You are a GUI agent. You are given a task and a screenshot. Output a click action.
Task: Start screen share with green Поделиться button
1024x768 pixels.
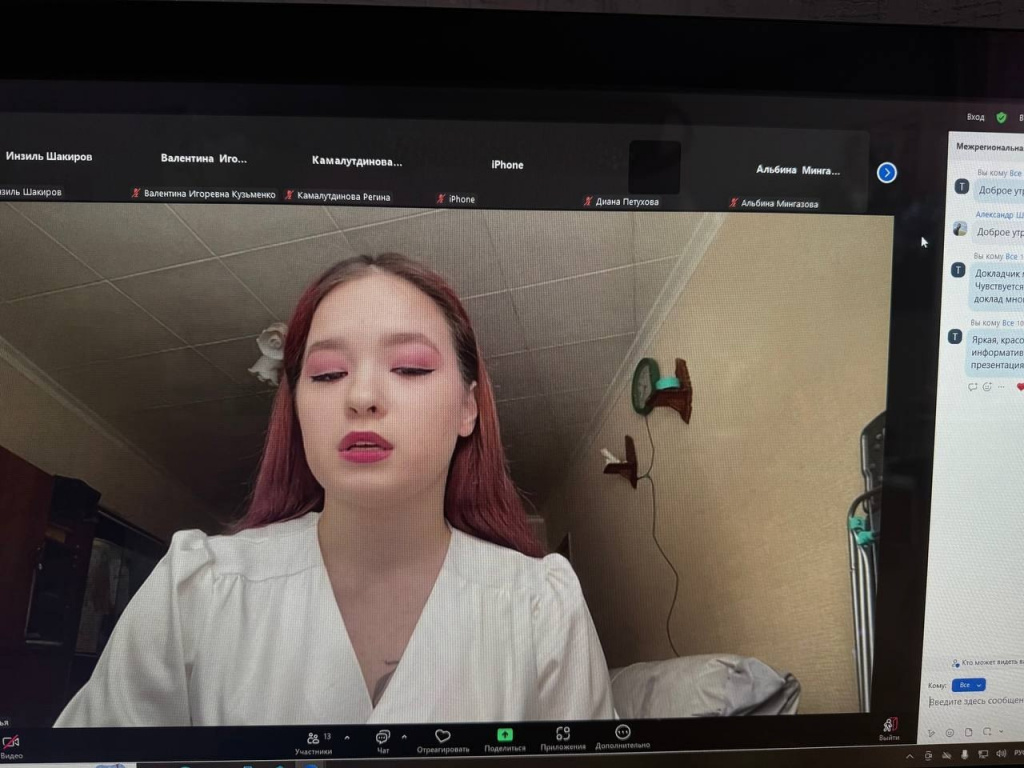click(505, 740)
